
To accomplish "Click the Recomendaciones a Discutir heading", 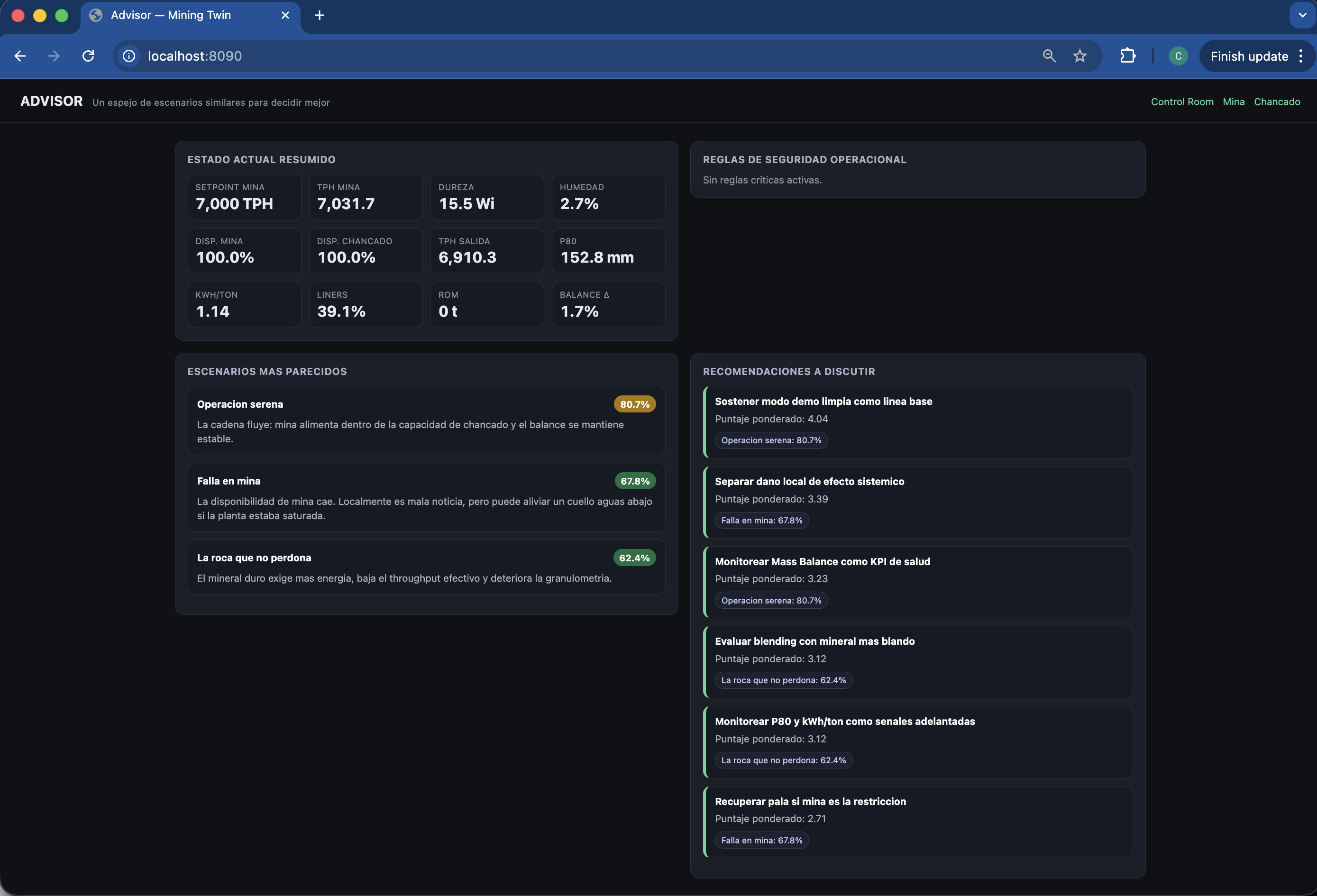I will tap(789, 371).
